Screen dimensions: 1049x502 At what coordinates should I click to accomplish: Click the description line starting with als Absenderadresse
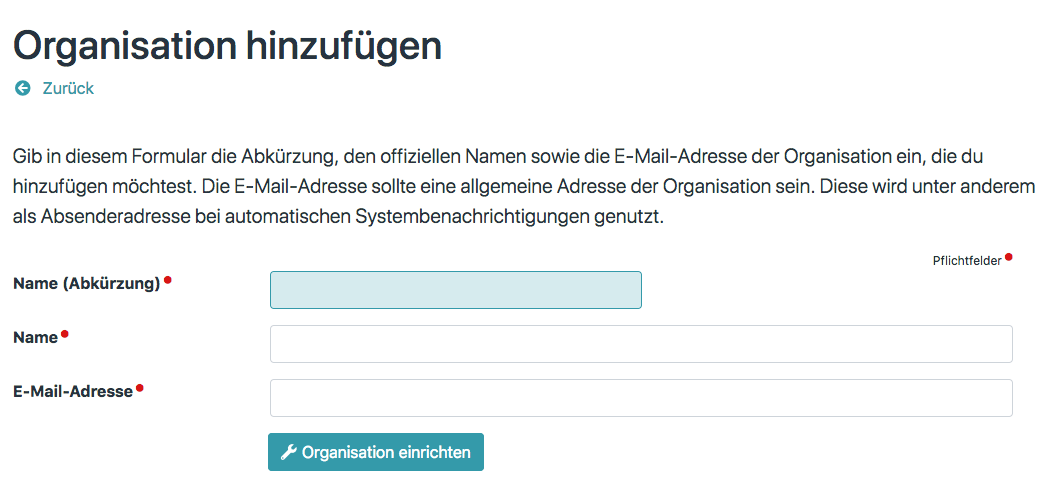click(338, 216)
